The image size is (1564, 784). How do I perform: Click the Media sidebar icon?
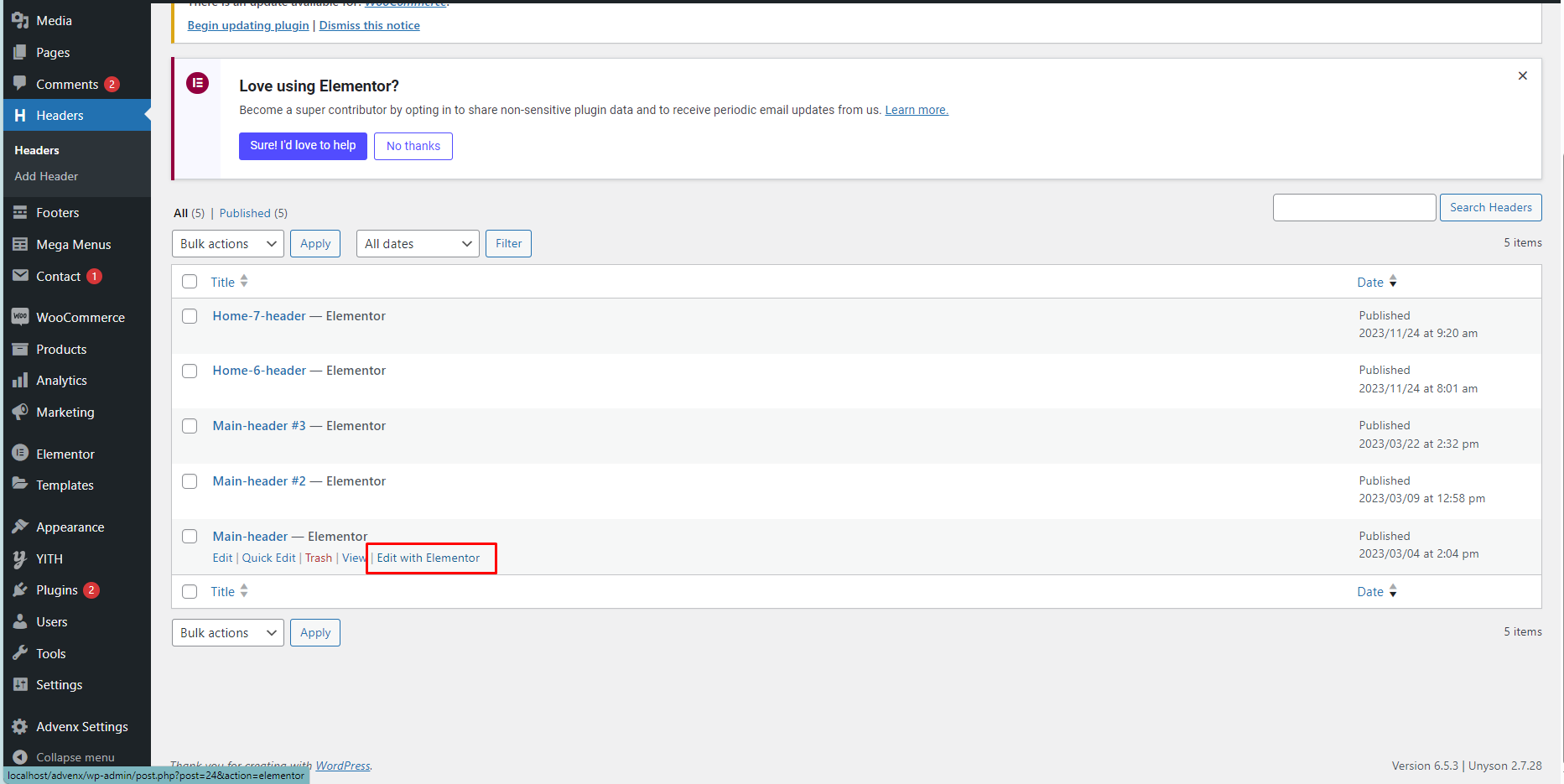coord(20,20)
